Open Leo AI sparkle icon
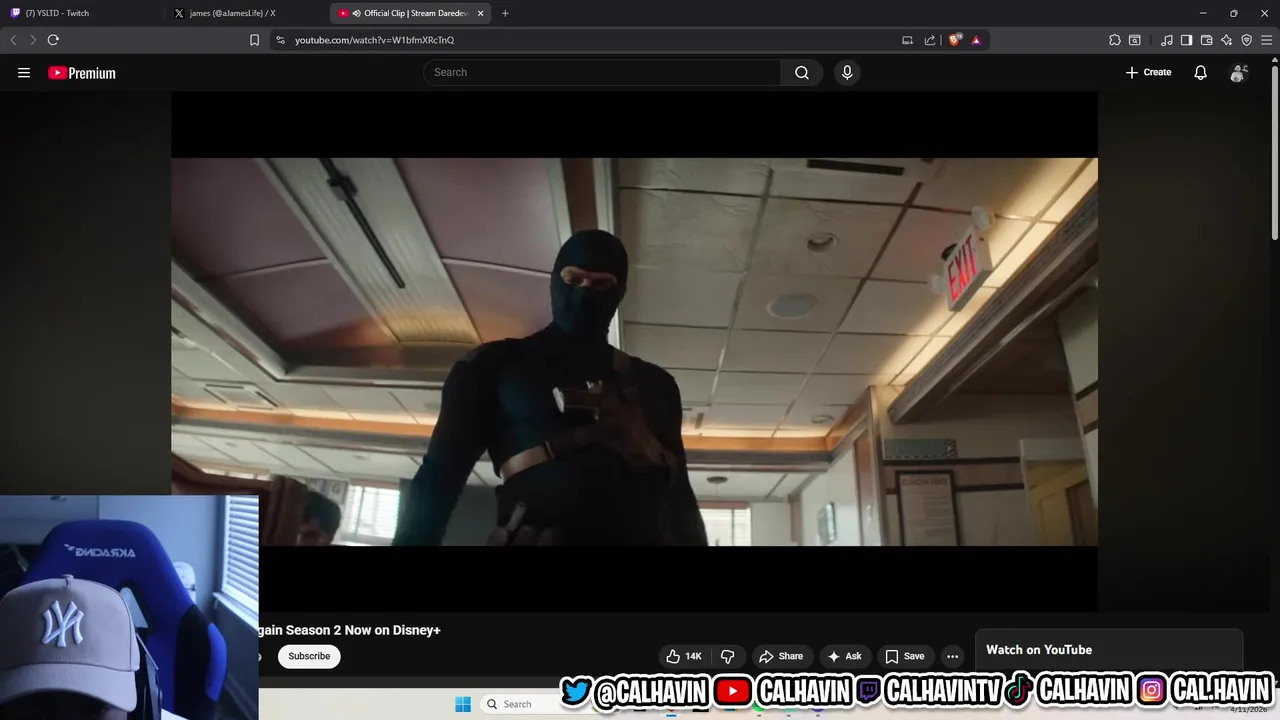The image size is (1280, 720). coord(1226,40)
